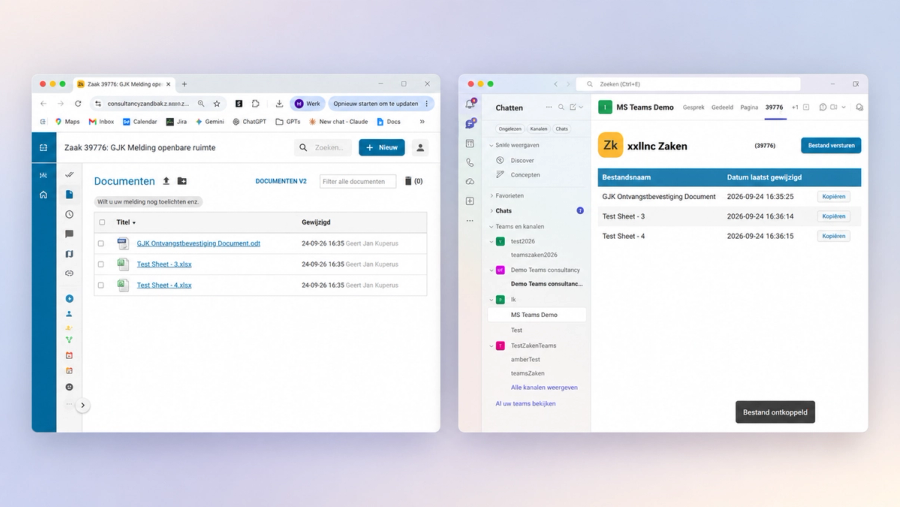Switch to Gedeeld tab
Image resolution: width=900 pixels, height=507 pixels.
[722, 107]
